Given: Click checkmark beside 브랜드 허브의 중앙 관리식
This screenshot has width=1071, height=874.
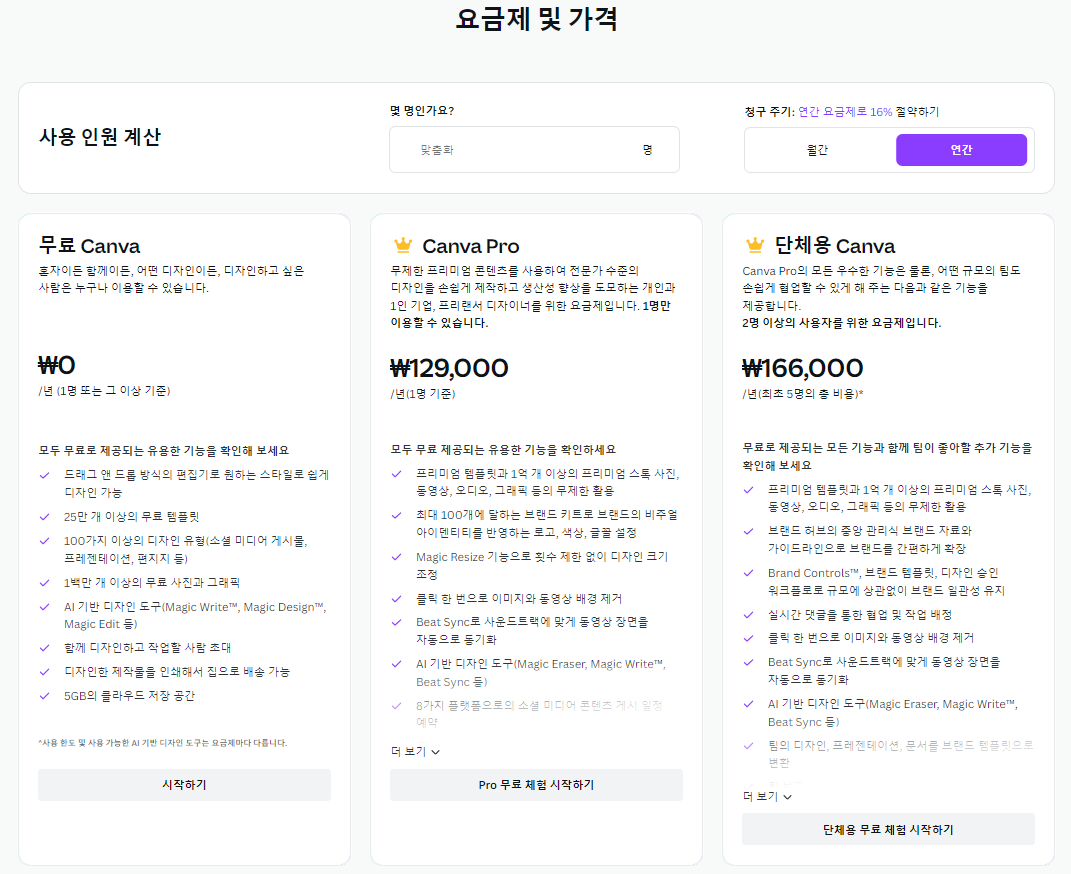Looking at the screenshot, I should tap(749, 531).
